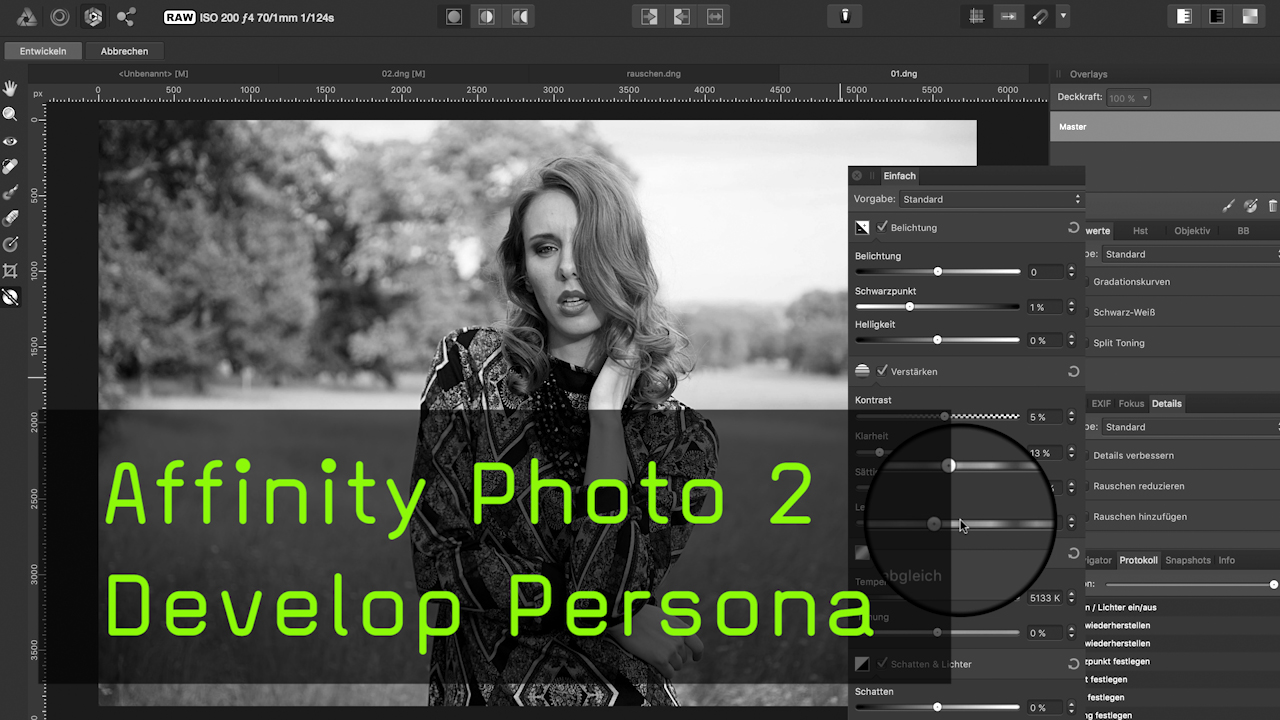Click the sync before icon

pos(649,17)
